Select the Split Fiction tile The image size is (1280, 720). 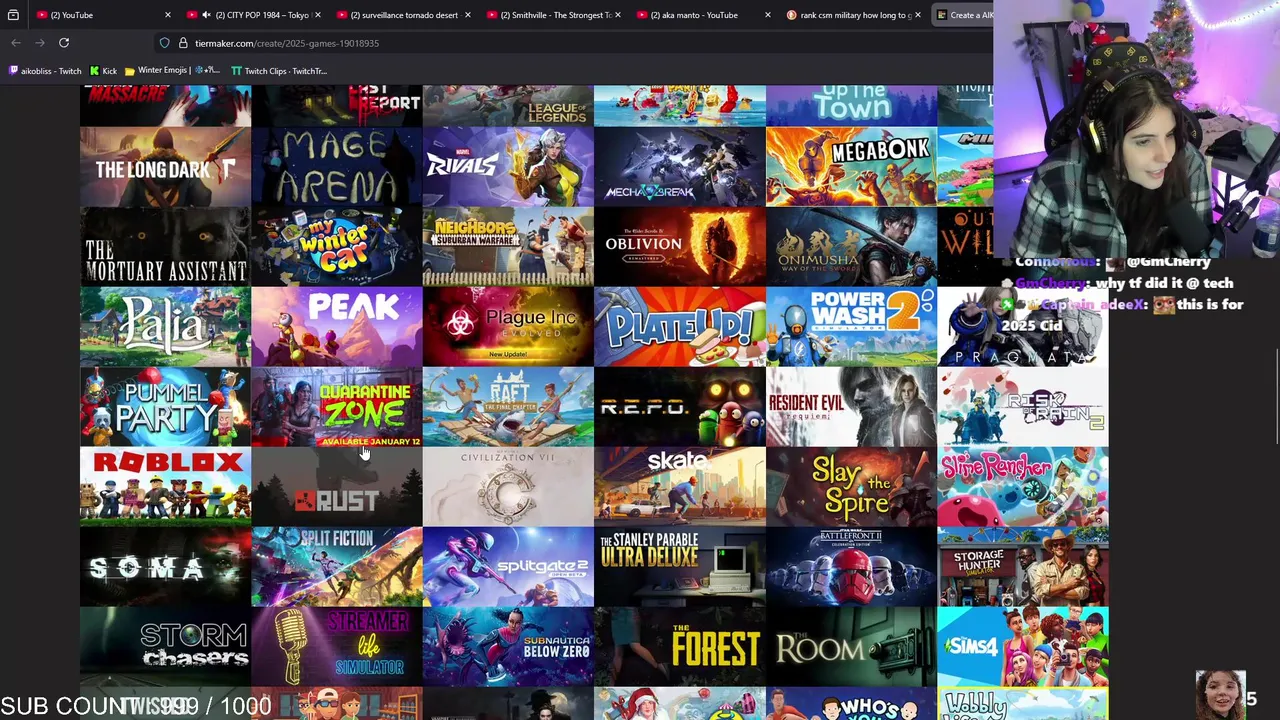[x=337, y=567]
